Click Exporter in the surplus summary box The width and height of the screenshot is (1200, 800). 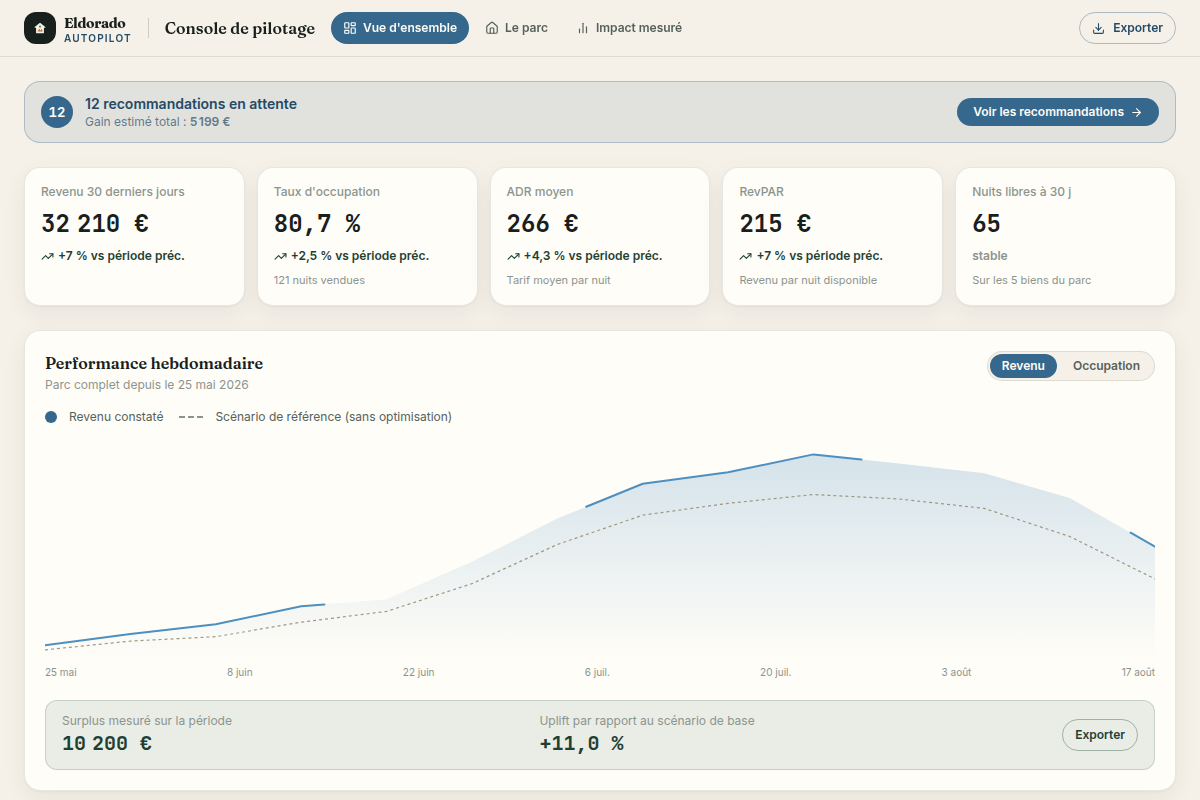(1100, 735)
